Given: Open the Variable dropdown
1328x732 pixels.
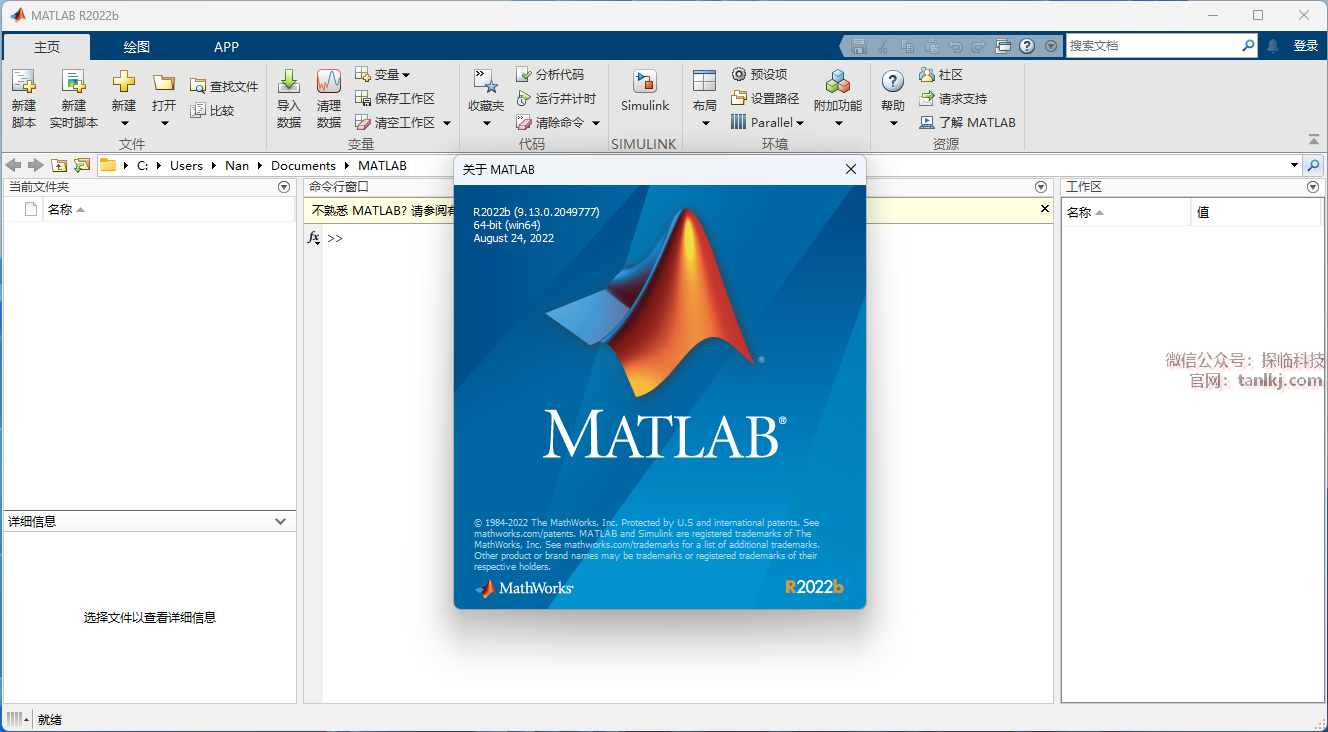Looking at the screenshot, I should click(x=383, y=75).
